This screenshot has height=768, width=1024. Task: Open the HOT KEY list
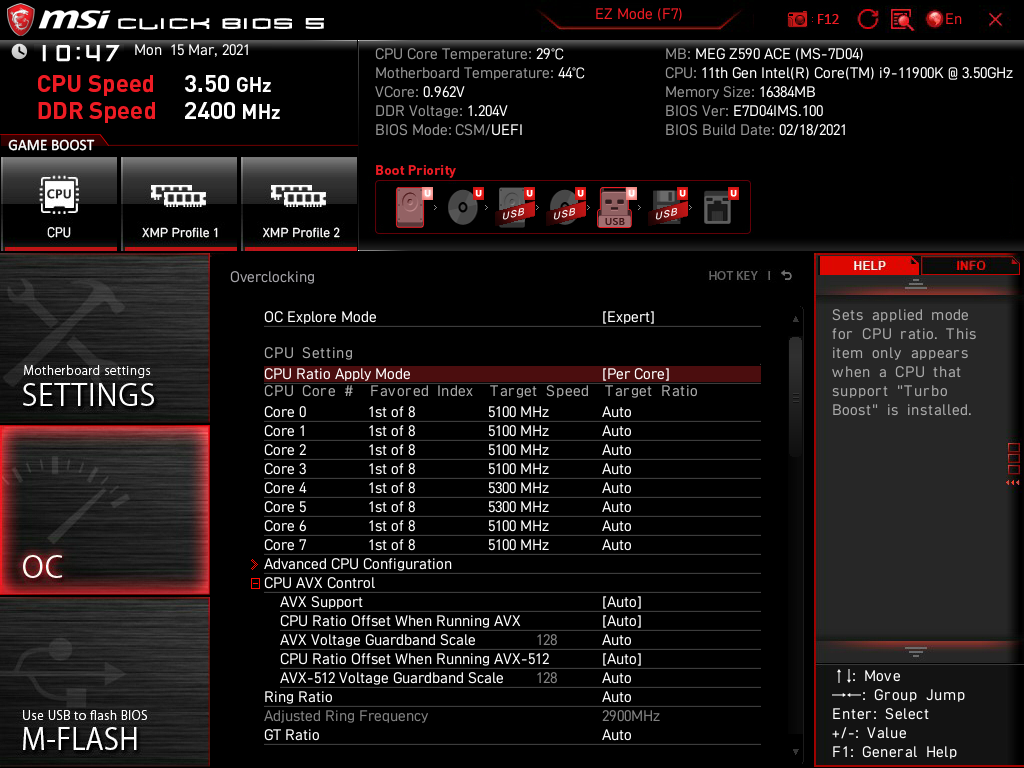[x=733, y=276]
